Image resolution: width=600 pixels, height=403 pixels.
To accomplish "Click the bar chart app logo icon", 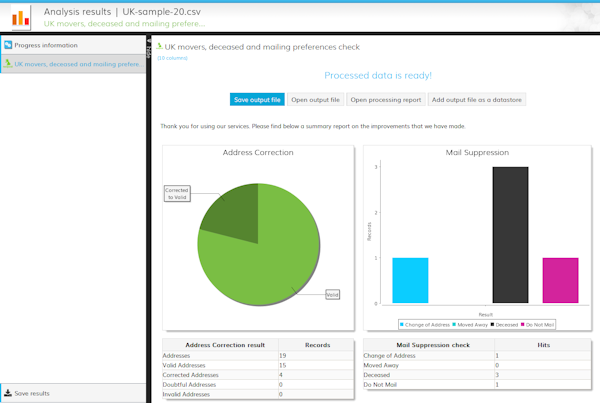I will coord(21,18).
